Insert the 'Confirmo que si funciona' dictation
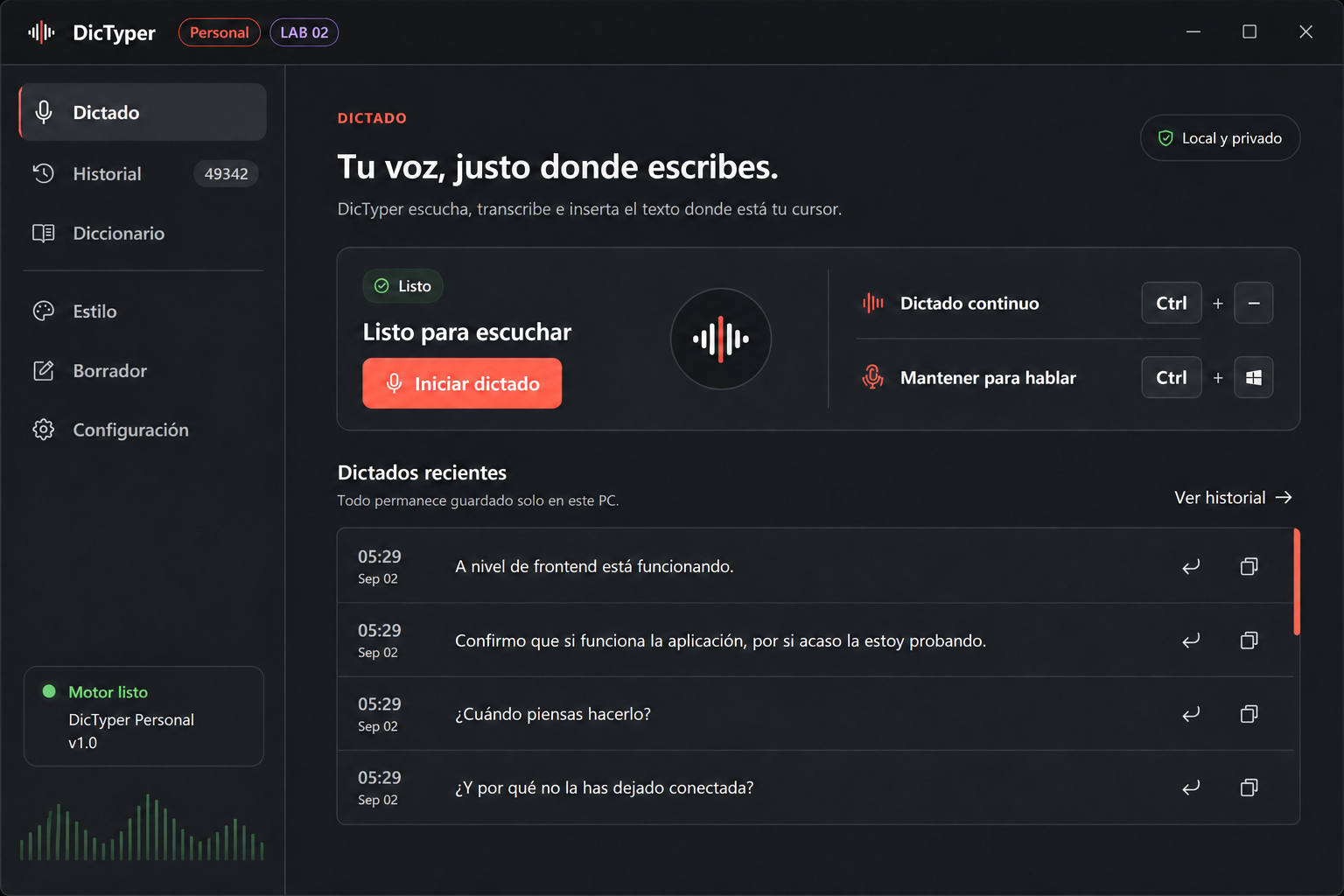1344x896 pixels. (x=1191, y=640)
